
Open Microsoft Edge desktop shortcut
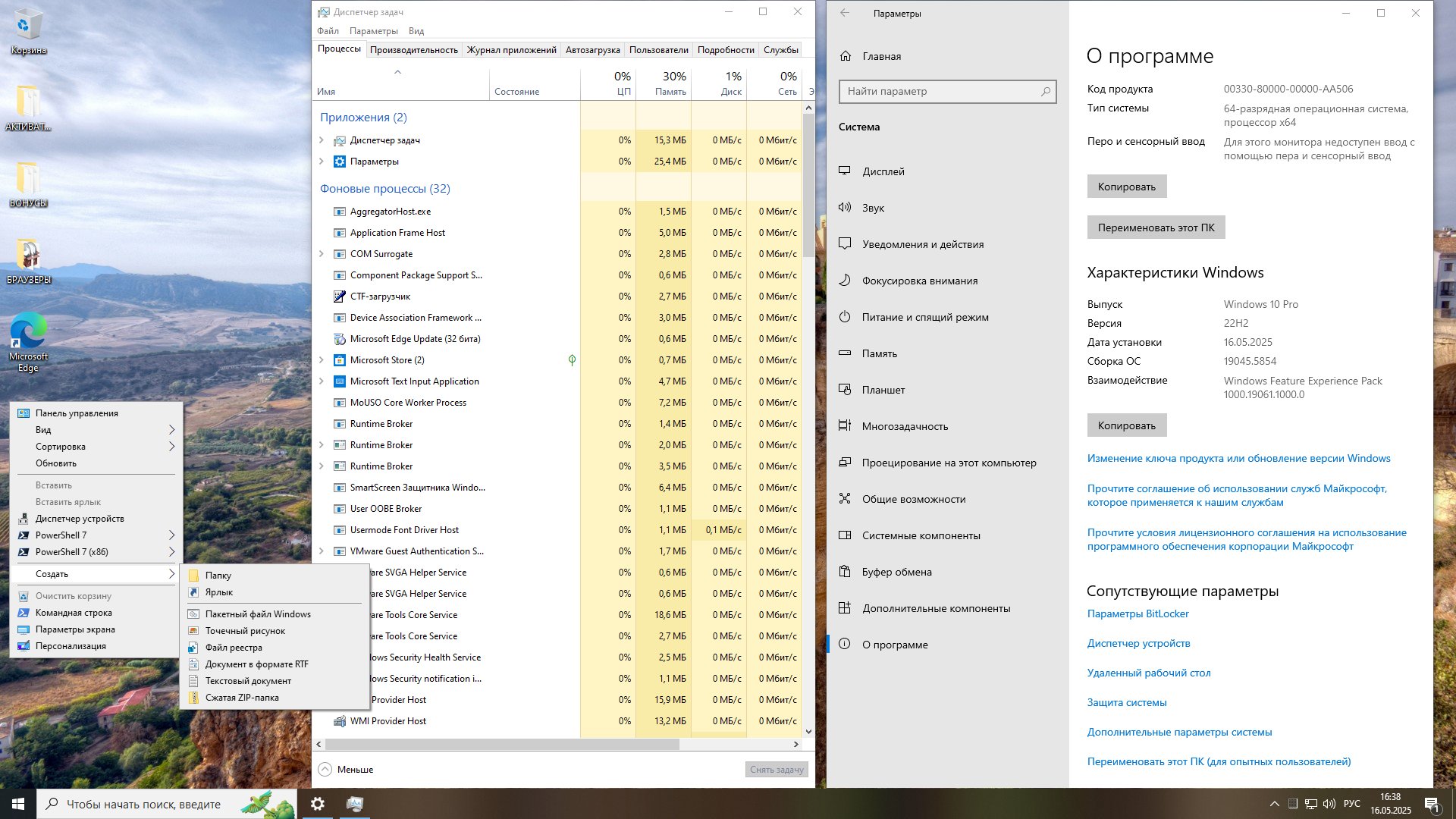click(28, 342)
